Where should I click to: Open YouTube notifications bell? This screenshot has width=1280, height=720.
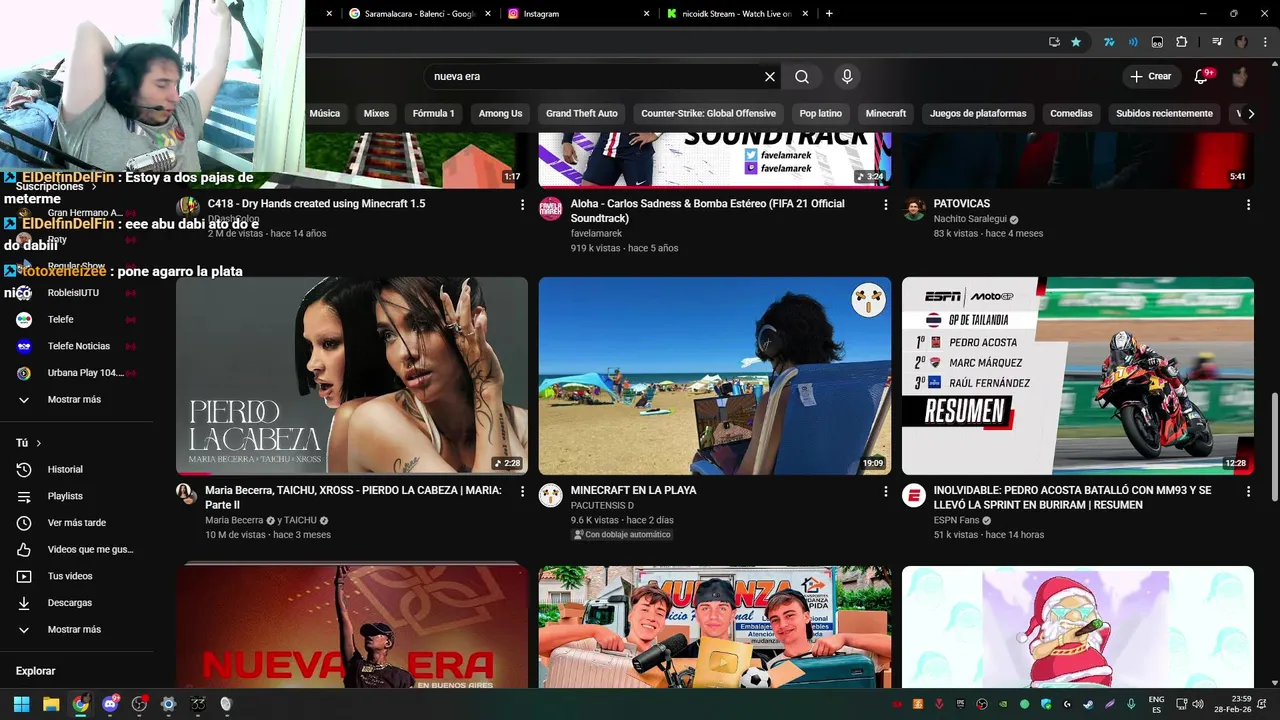(x=1202, y=77)
